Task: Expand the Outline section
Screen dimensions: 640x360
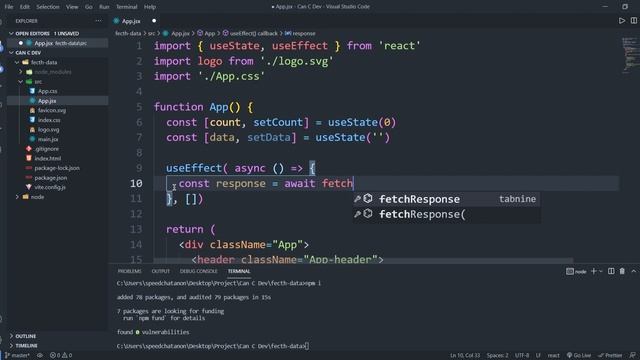Action: [x=25, y=336]
